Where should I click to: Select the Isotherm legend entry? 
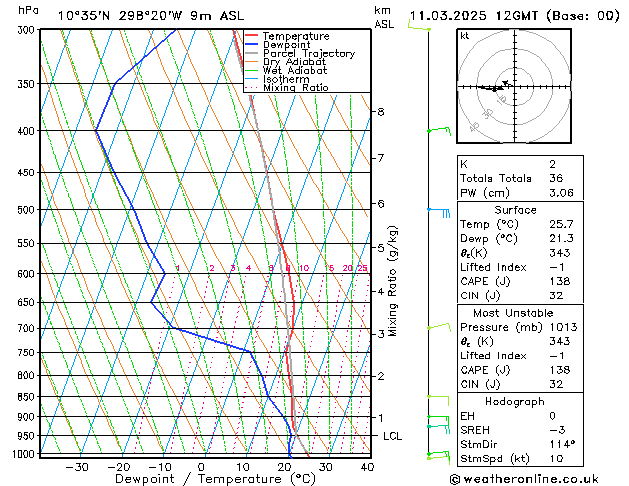286,79
